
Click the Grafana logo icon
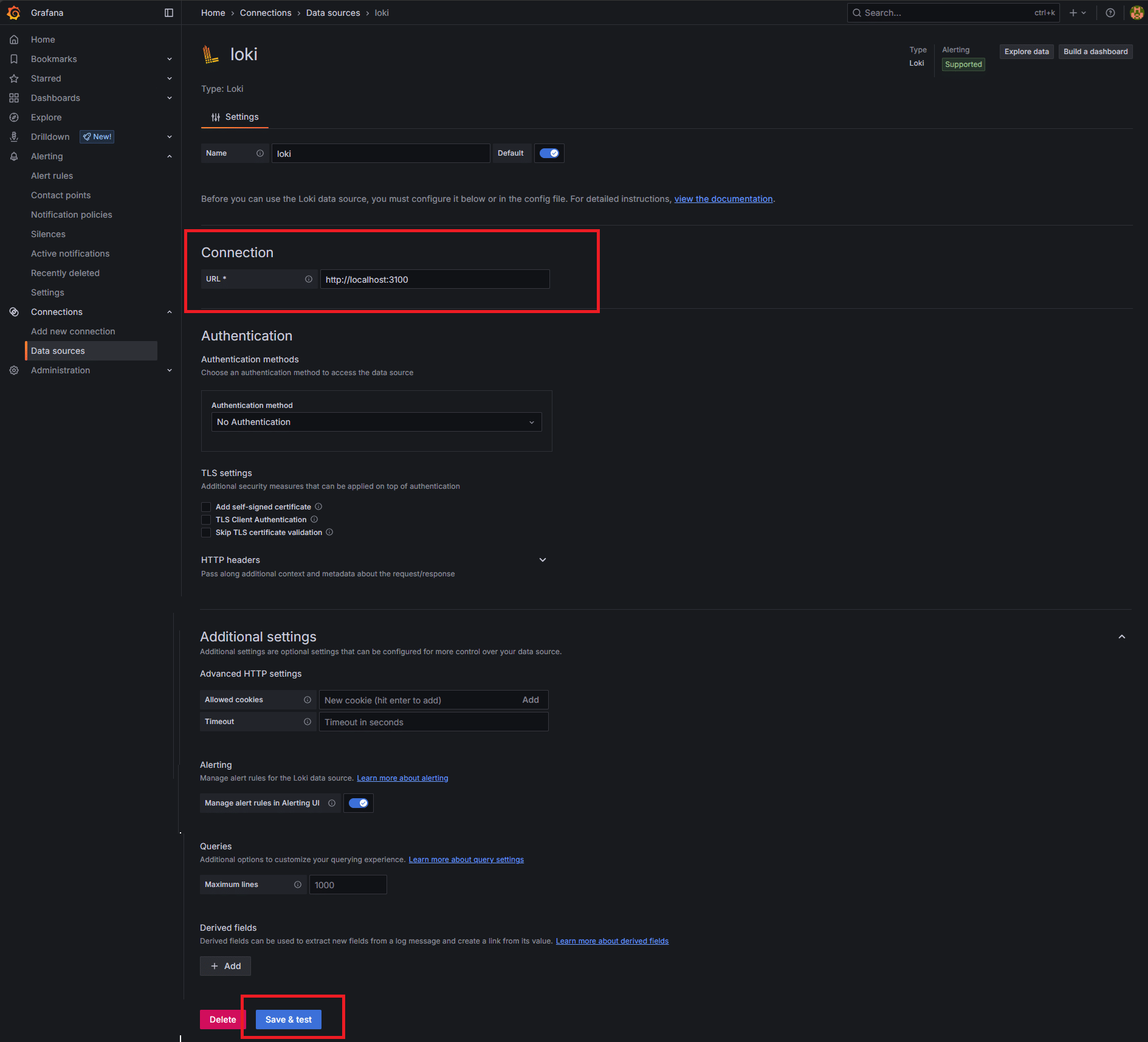point(13,13)
